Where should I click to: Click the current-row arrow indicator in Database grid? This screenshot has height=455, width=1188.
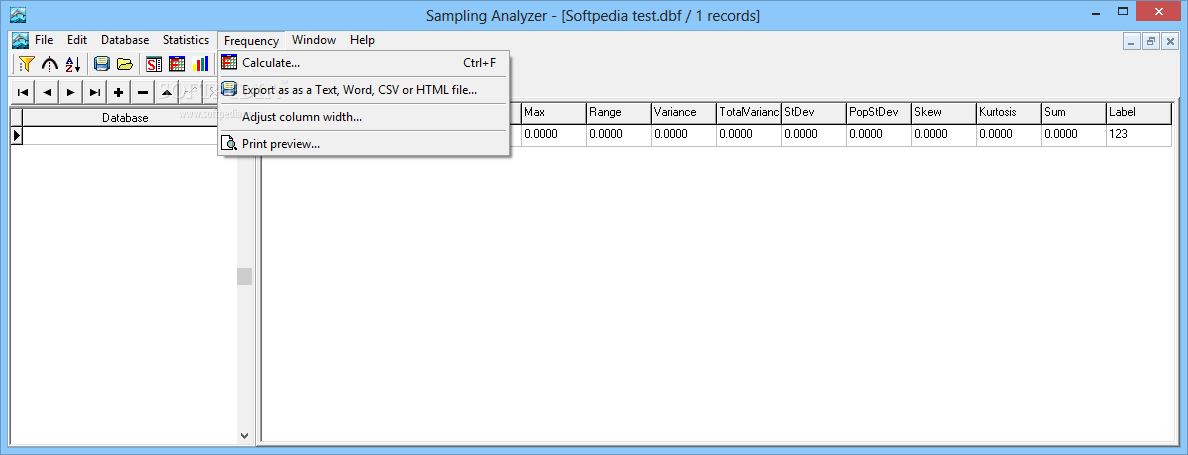(x=16, y=136)
